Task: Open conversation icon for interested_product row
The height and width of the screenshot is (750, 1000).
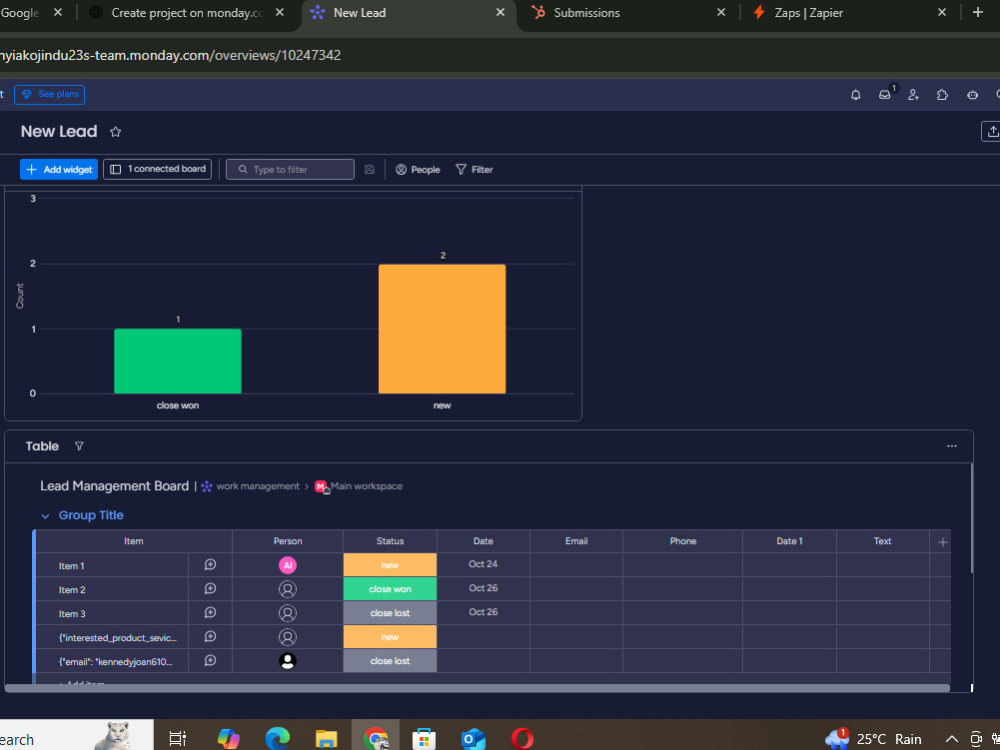Action: [x=210, y=637]
